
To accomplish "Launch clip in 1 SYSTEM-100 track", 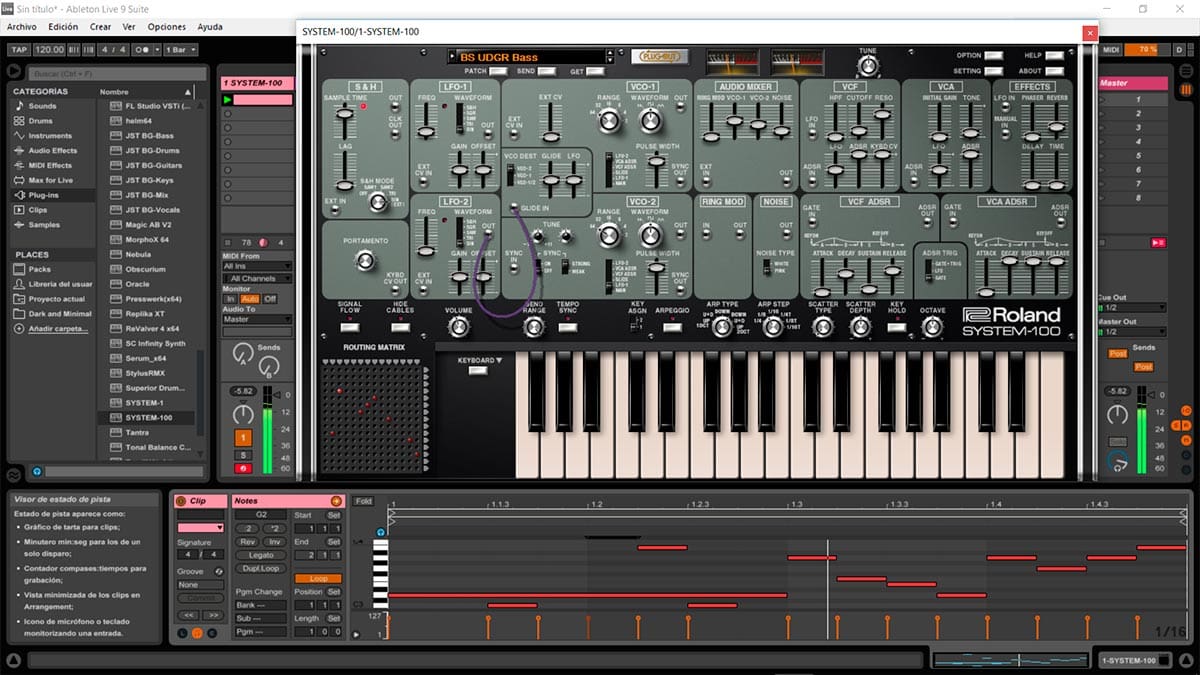I will [x=227, y=100].
